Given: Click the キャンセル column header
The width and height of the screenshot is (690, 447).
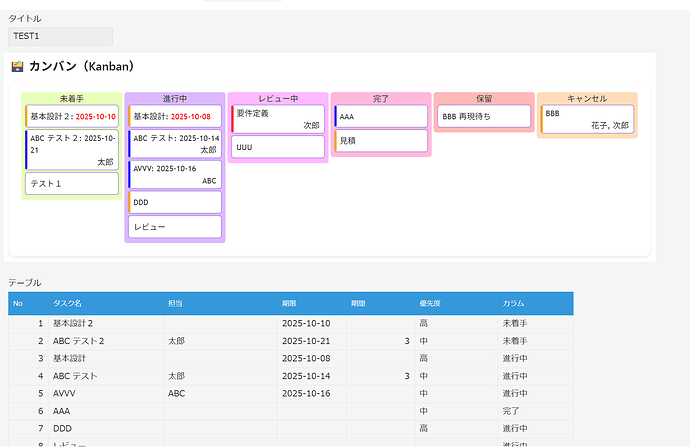Looking at the screenshot, I should tap(587, 99).
